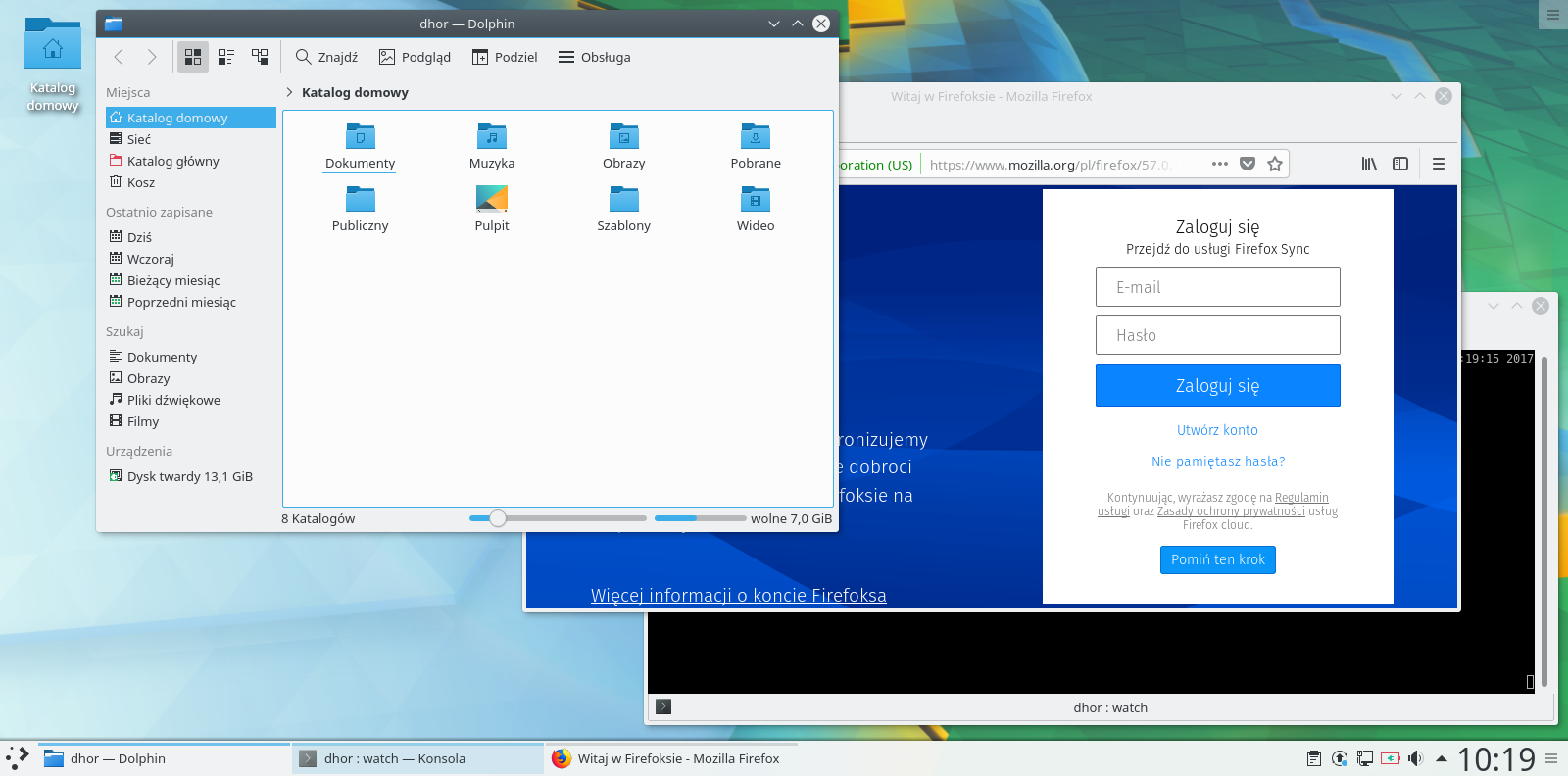Click the blue Zaloguj się button

click(1218, 386)
